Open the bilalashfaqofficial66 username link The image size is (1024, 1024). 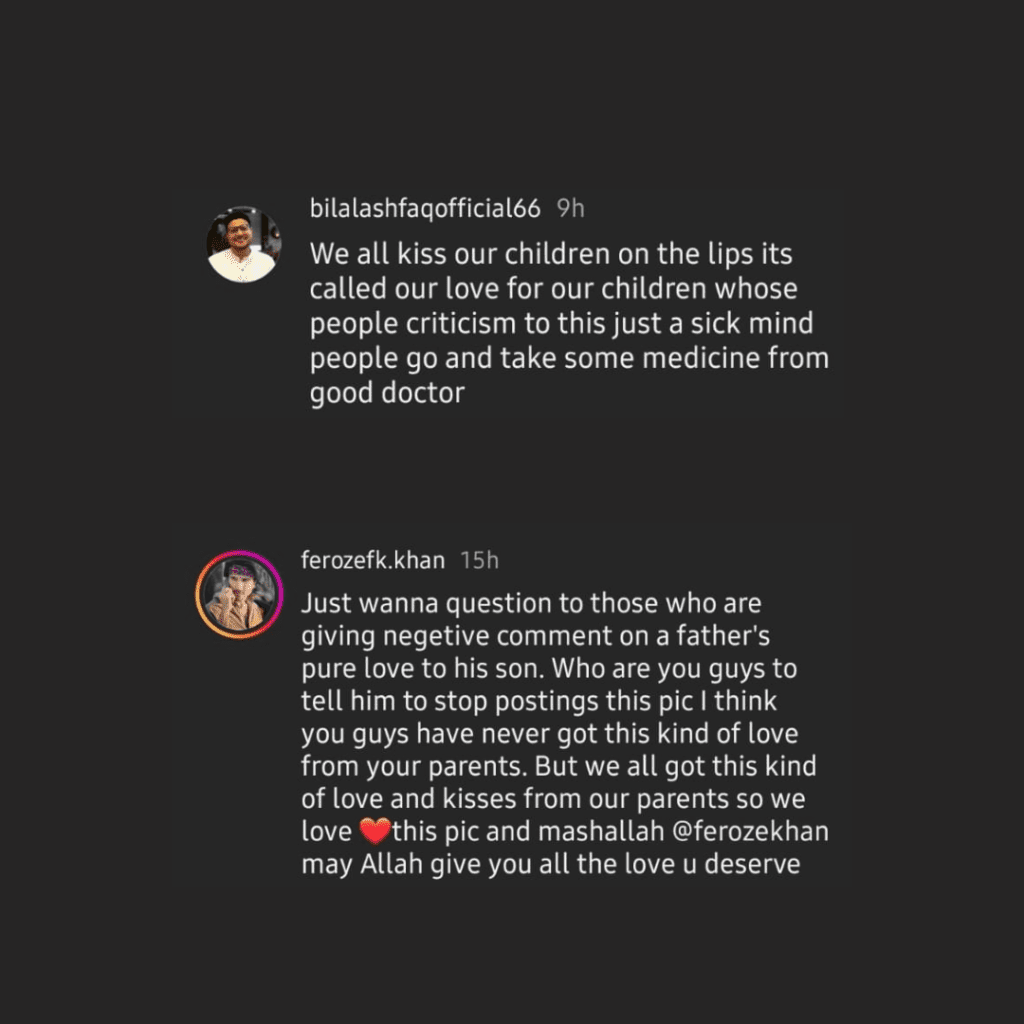425,208
